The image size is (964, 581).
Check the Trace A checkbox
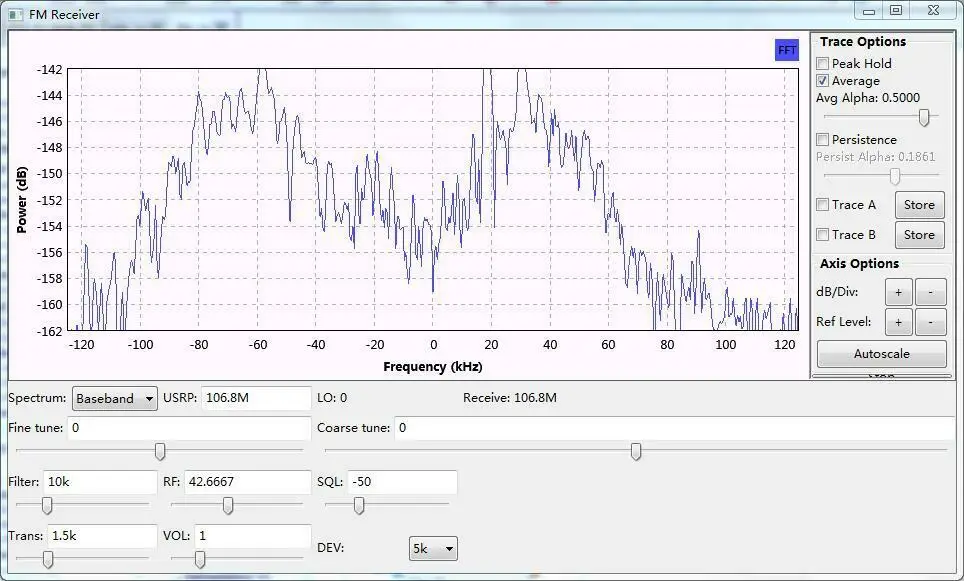click(x=823, y=205)
